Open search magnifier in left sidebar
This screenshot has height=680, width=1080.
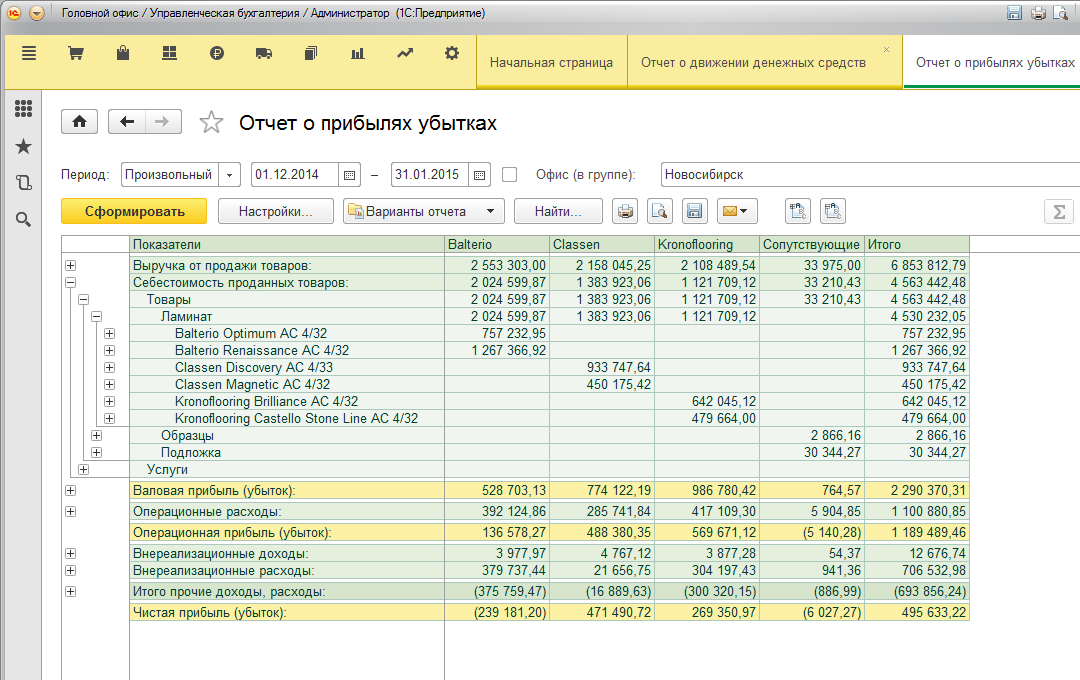[x=23, y=220]
